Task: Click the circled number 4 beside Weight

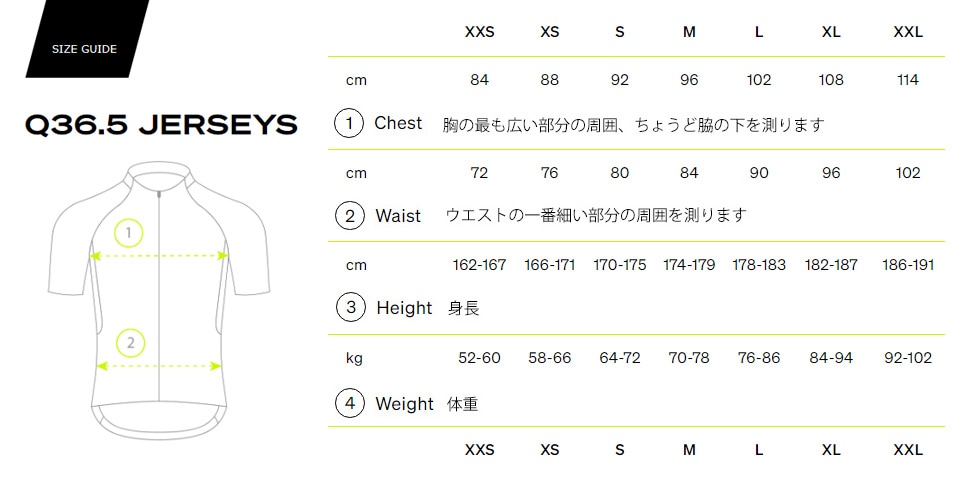Action: pyautogui.click(x=349, y=404)
